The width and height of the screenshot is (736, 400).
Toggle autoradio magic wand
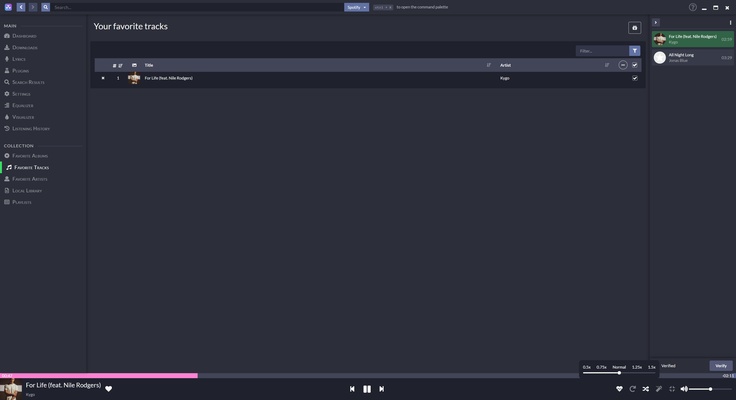(x=659, y=389)
